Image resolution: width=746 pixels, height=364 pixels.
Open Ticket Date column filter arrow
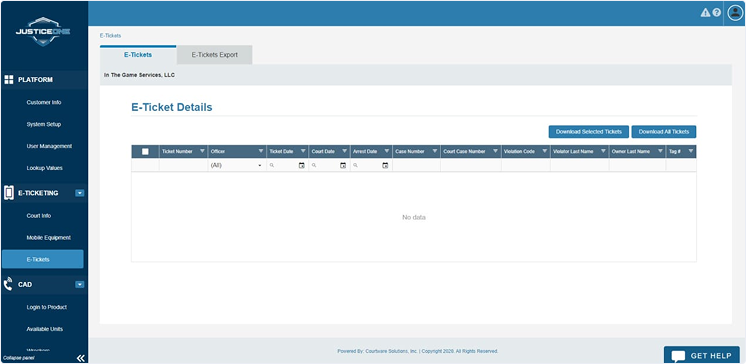(303, 151)
